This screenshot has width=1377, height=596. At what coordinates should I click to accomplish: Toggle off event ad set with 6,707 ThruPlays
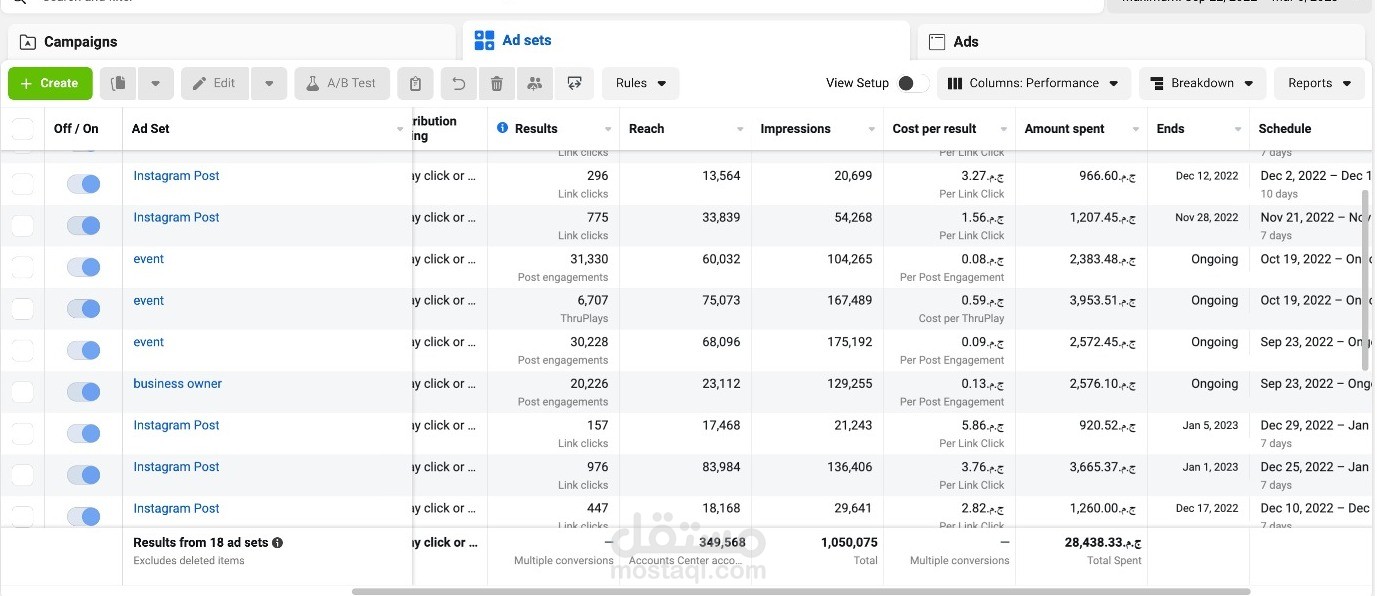[x=83, y=309]
